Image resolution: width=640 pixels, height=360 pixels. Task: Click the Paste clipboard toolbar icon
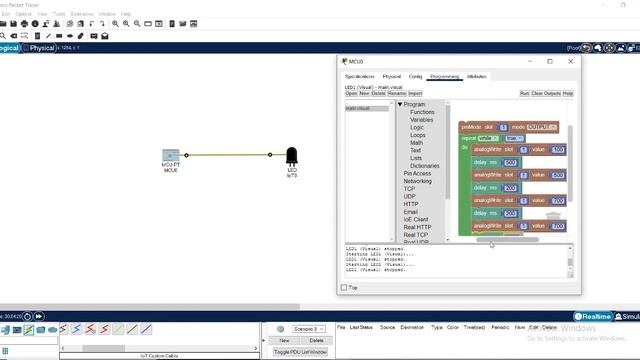80,24
